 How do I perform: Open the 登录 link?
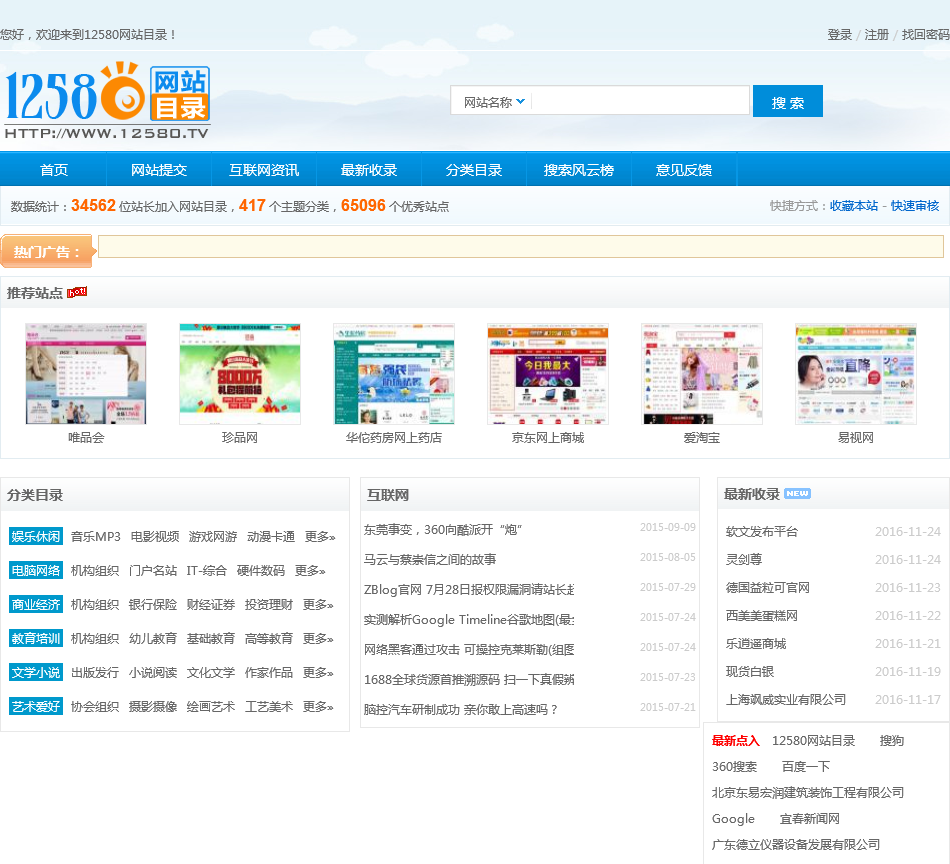(840, 35)
